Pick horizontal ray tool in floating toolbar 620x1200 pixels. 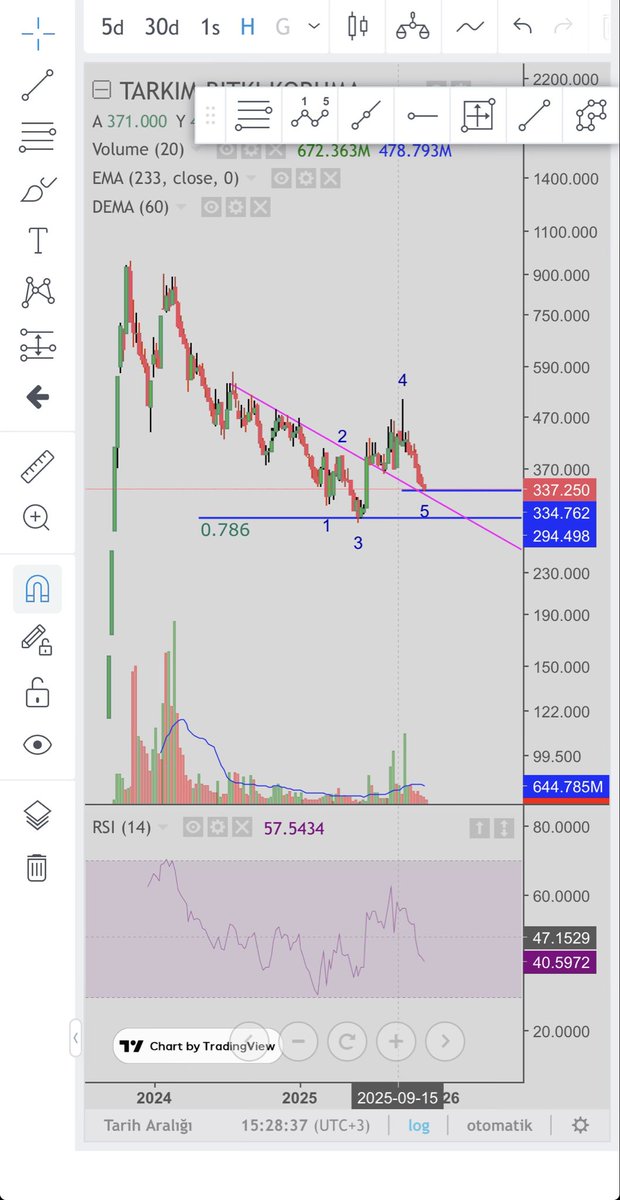422,116
